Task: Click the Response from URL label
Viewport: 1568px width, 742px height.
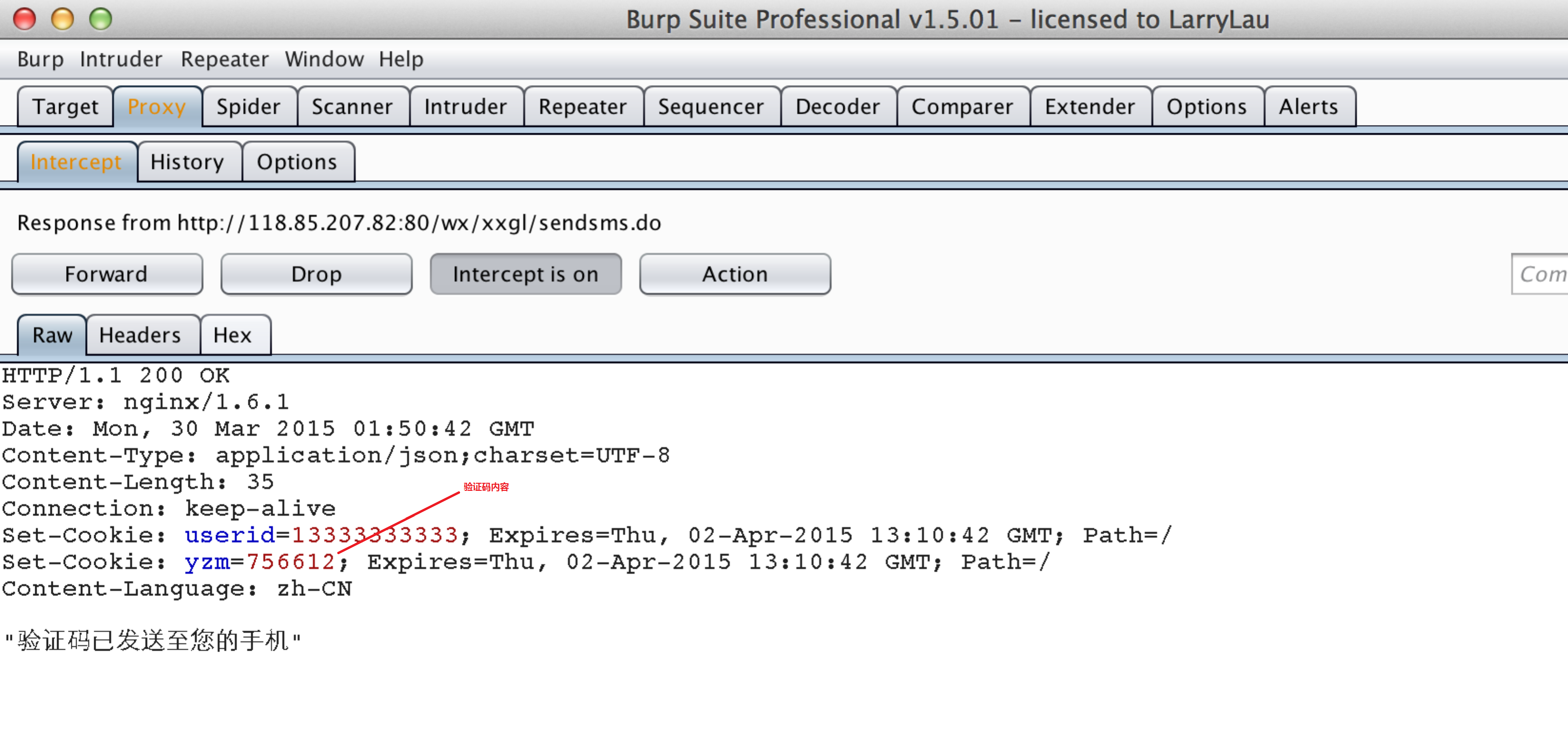Action: pyautogui.click(x=339, y=224)
